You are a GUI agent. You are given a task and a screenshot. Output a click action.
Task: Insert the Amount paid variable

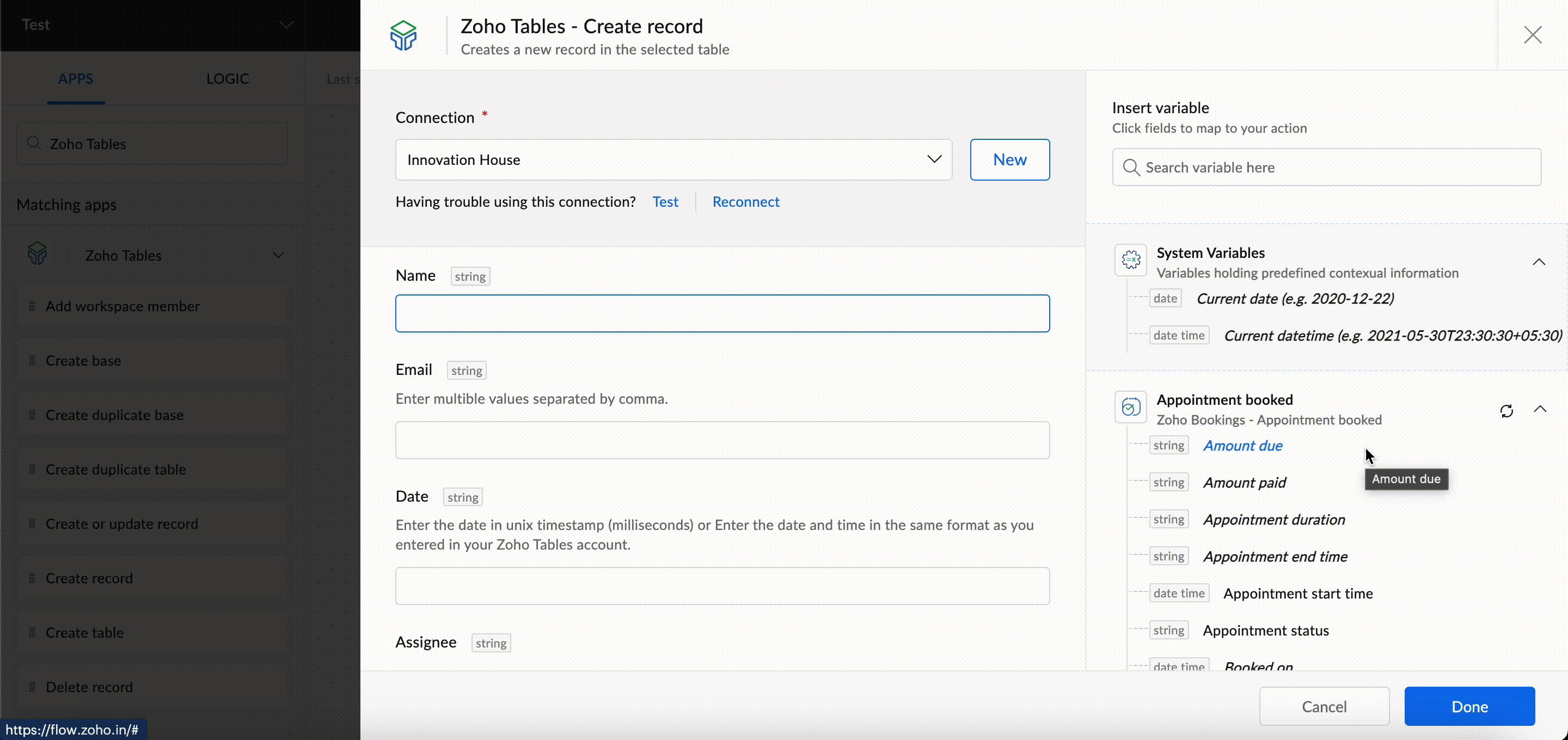(x=1244, y=483)
